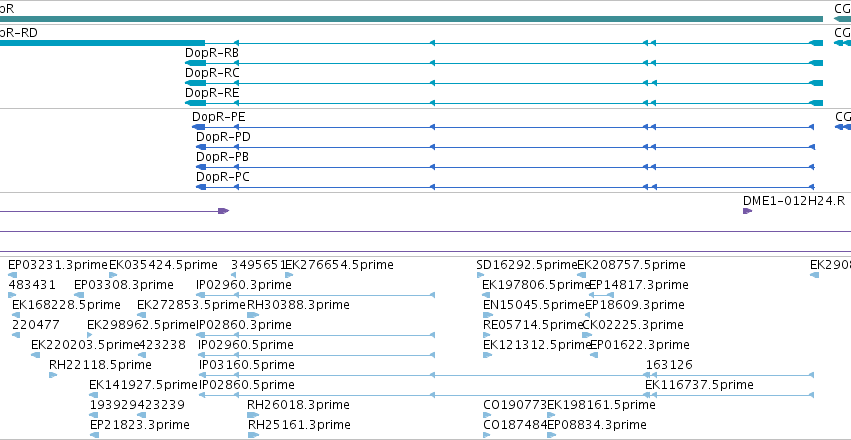This screenshot has height=440, width=851.
Task: Open EST label EK141927.5prime
Action: 144,385
